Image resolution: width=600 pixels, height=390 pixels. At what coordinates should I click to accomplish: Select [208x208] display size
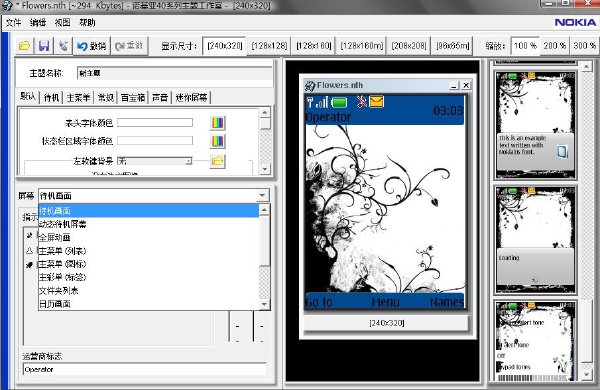click(409, 46)
